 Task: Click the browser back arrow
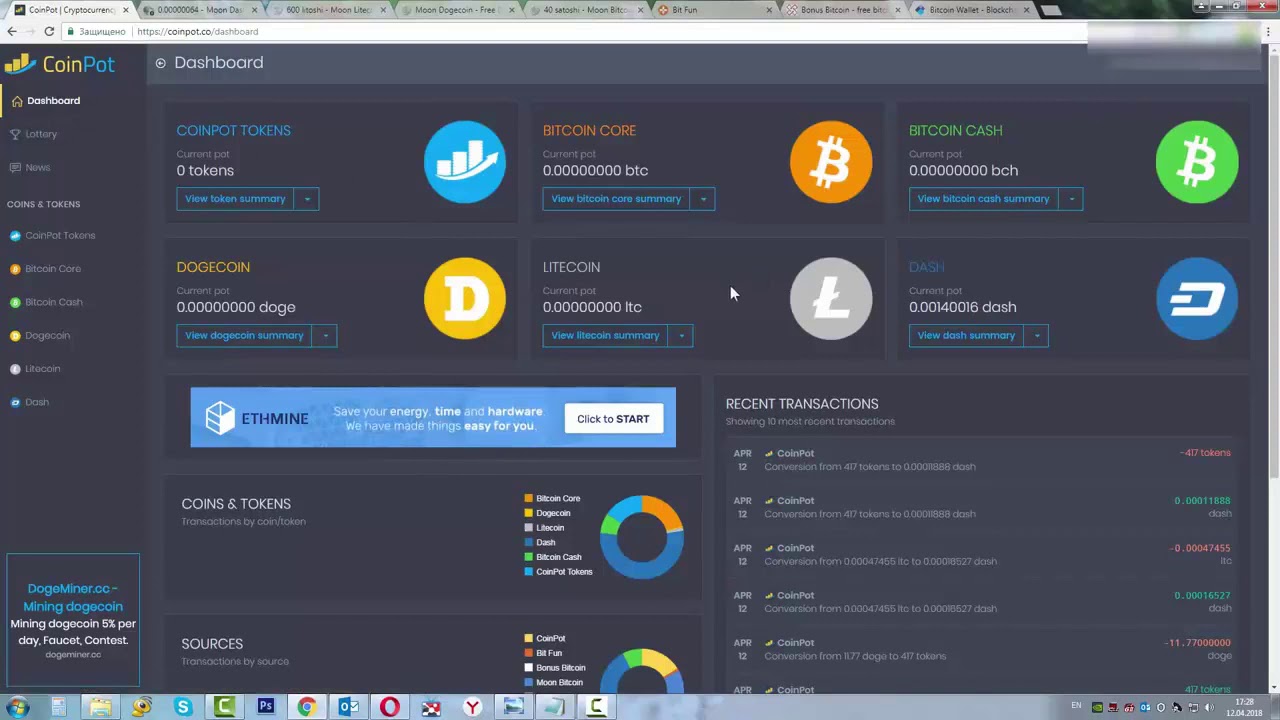point(12,31)
